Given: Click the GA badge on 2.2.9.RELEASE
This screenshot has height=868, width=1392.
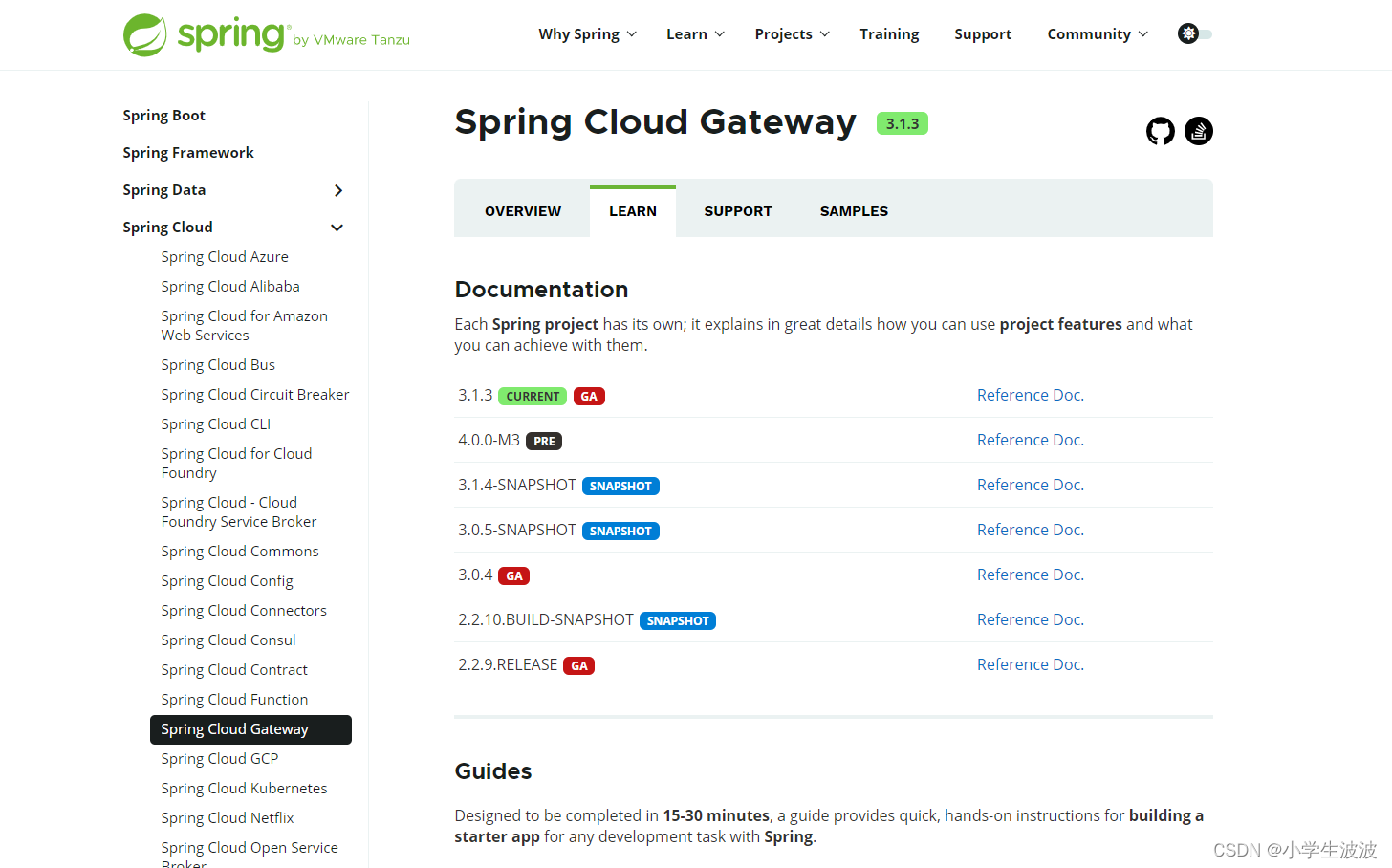Looking at the screenshot, I should 579,665.
